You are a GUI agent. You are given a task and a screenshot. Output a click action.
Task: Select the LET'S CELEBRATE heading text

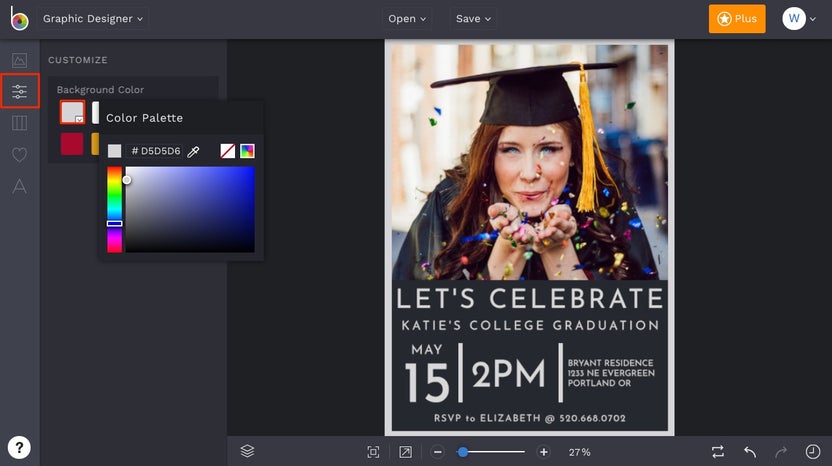point(530,298)
